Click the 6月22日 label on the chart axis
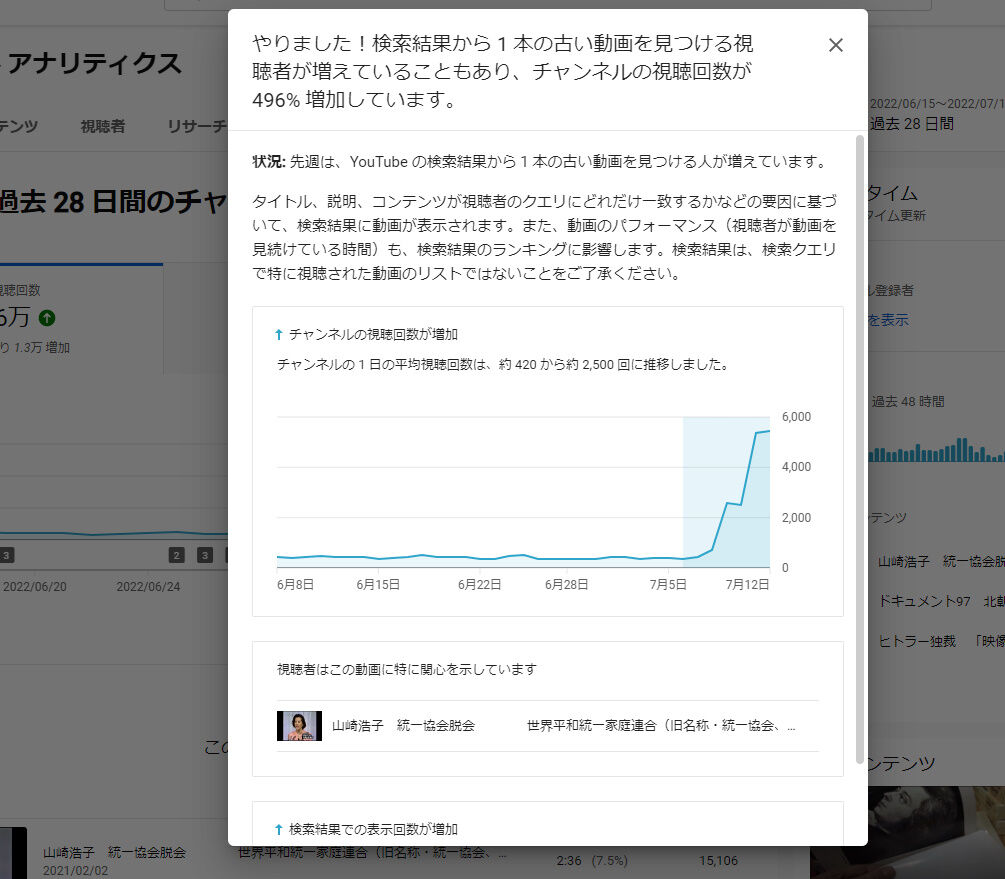The image size is (1005, 879). (479, 584)
